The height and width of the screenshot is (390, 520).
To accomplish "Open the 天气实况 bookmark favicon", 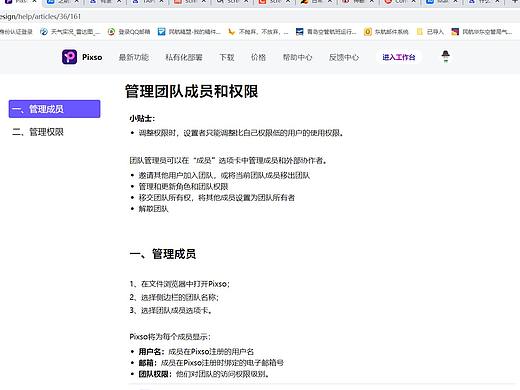I will click(44, 32).
